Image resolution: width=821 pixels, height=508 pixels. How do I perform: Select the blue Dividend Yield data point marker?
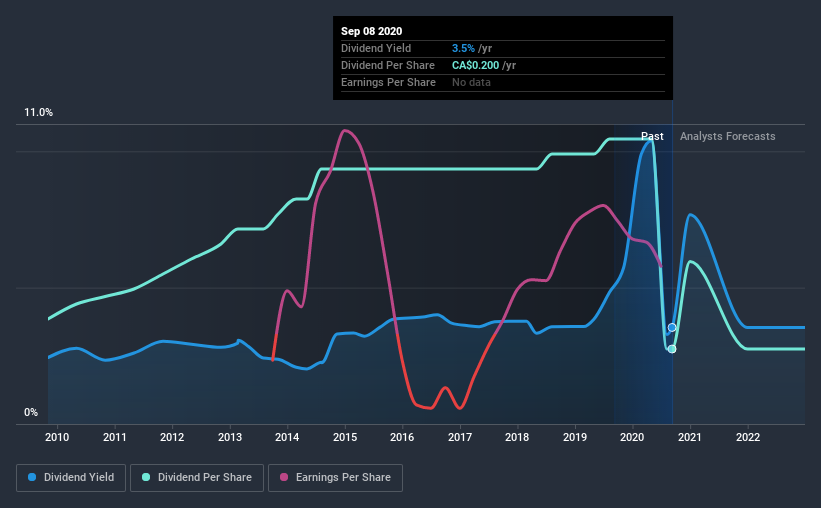tap(672, 327)
